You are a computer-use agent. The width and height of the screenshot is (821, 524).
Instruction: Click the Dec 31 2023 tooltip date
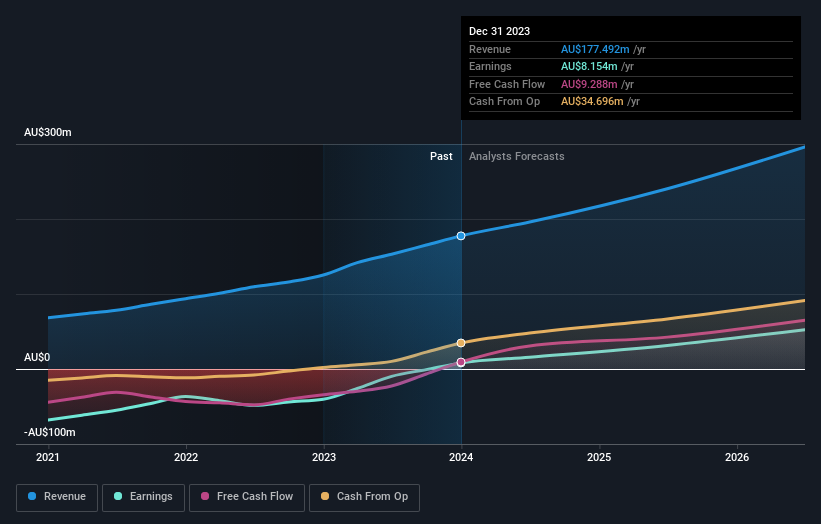(500, 31)
